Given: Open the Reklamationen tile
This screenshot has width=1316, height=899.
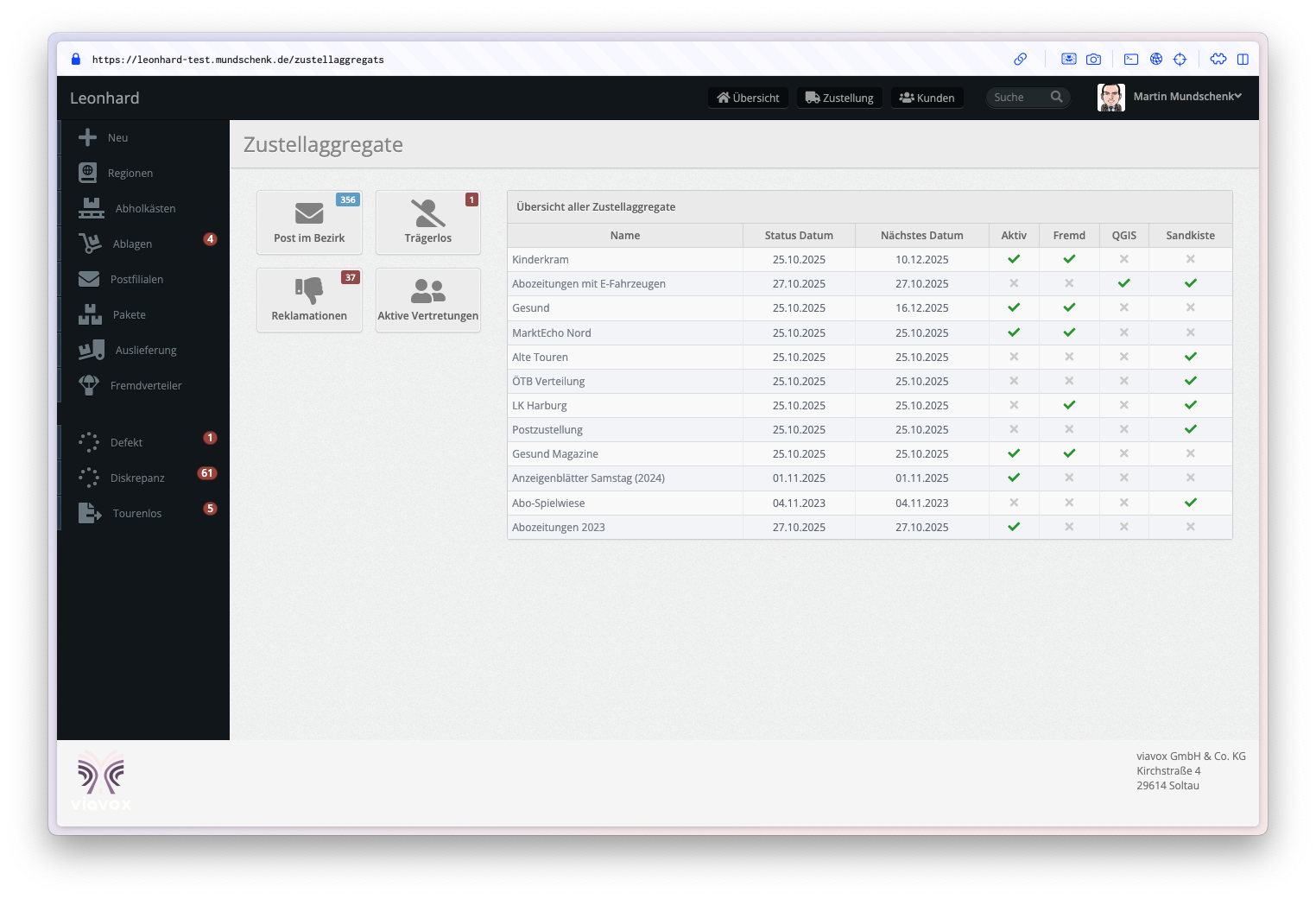Looking at the screenshot, I should click(309, 300).
